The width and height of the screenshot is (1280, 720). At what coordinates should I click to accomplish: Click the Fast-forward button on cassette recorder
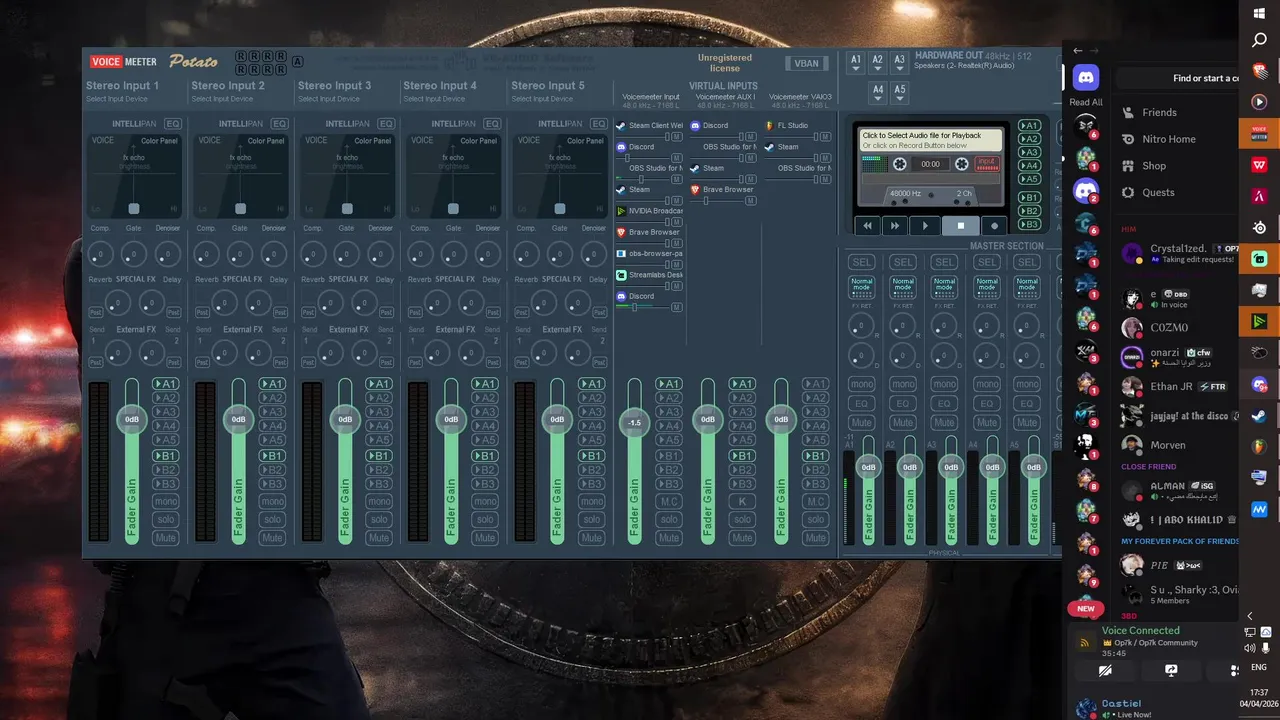[x=895, y=226]
